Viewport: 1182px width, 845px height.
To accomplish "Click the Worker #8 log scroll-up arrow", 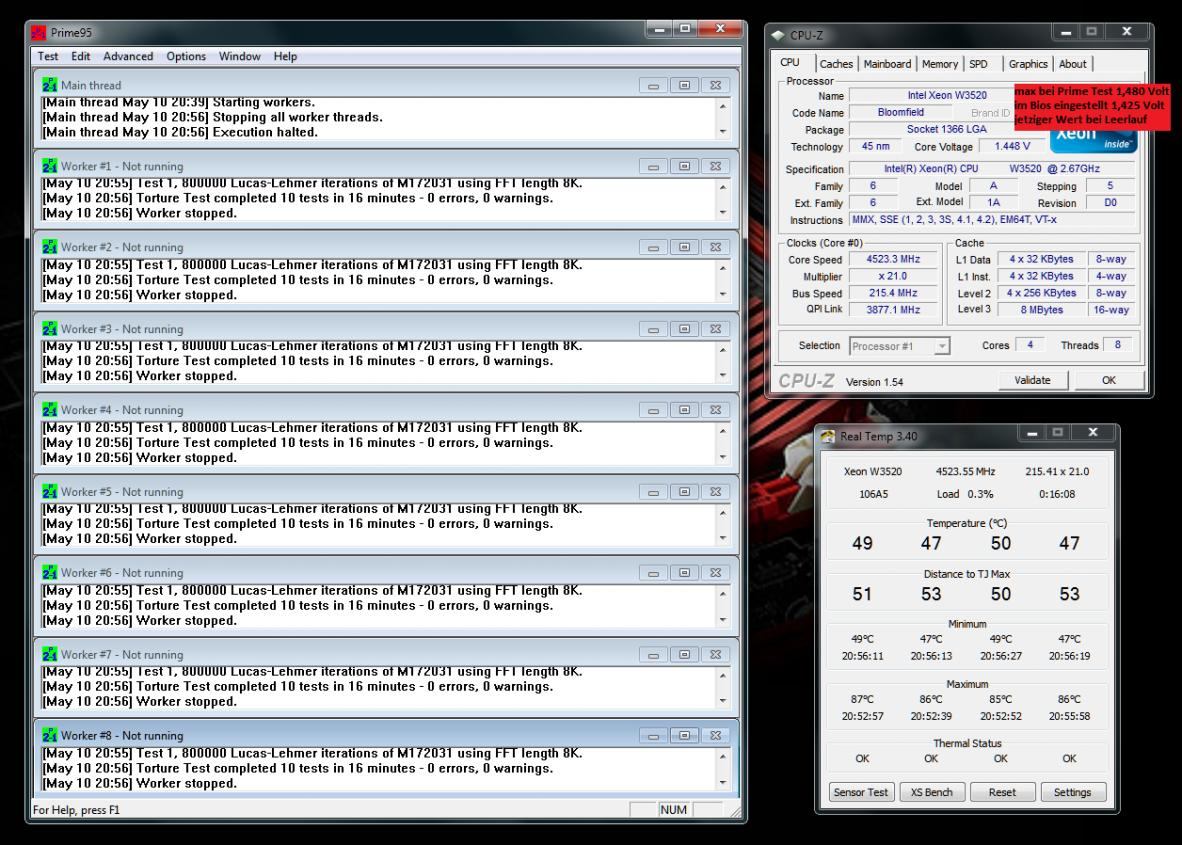I will pos(723,756).
